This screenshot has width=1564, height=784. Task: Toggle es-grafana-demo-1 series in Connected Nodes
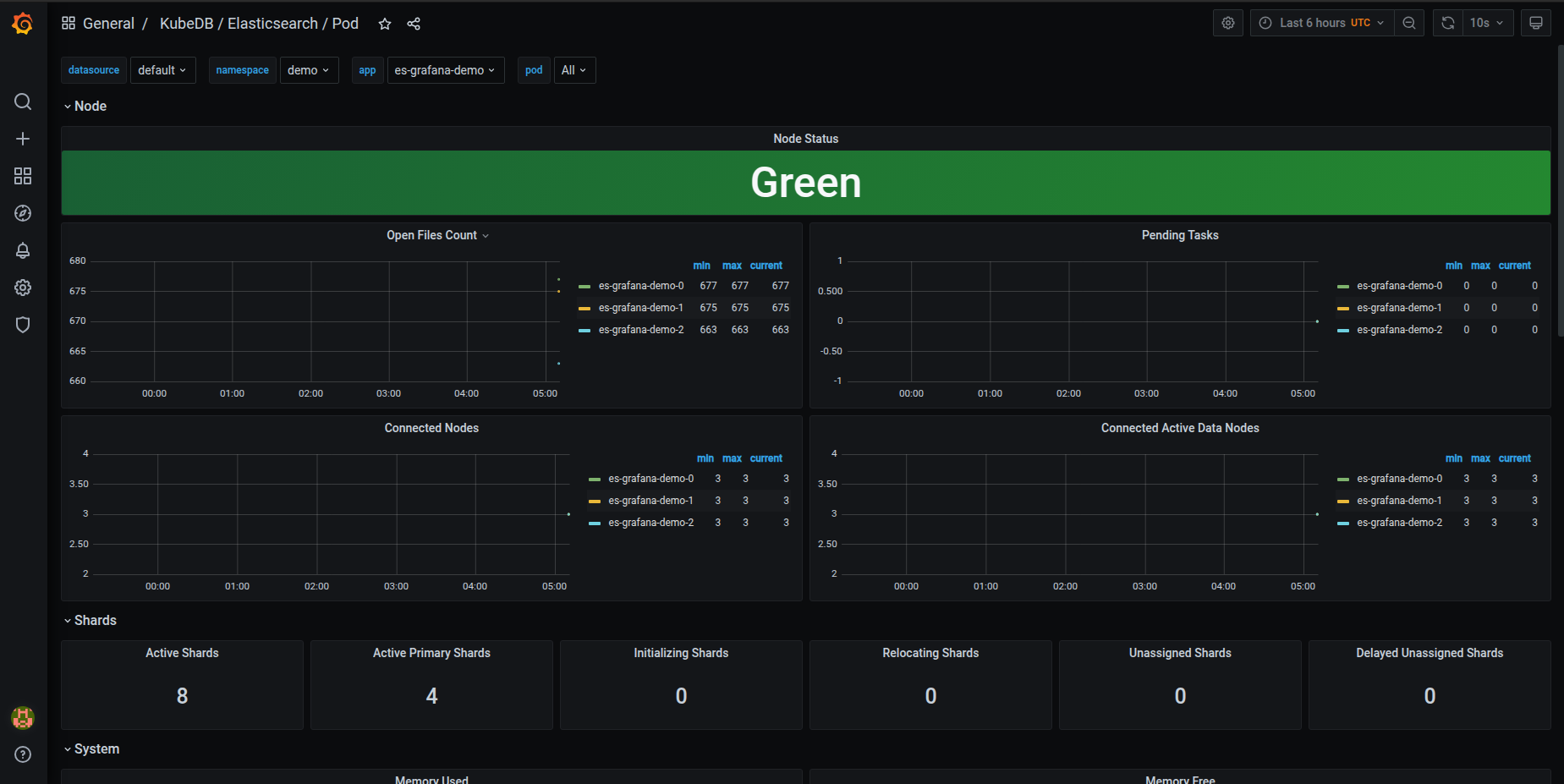tap(650, 501)
